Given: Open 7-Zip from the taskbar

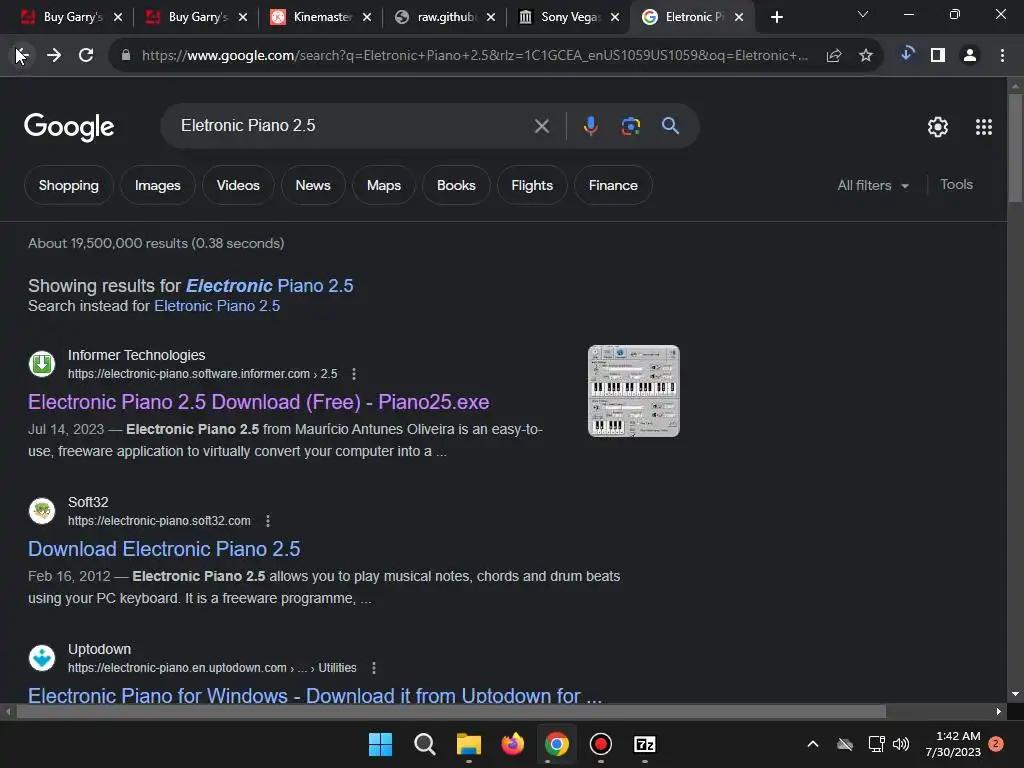Looking at the screenshot, I should coord(645,744).
